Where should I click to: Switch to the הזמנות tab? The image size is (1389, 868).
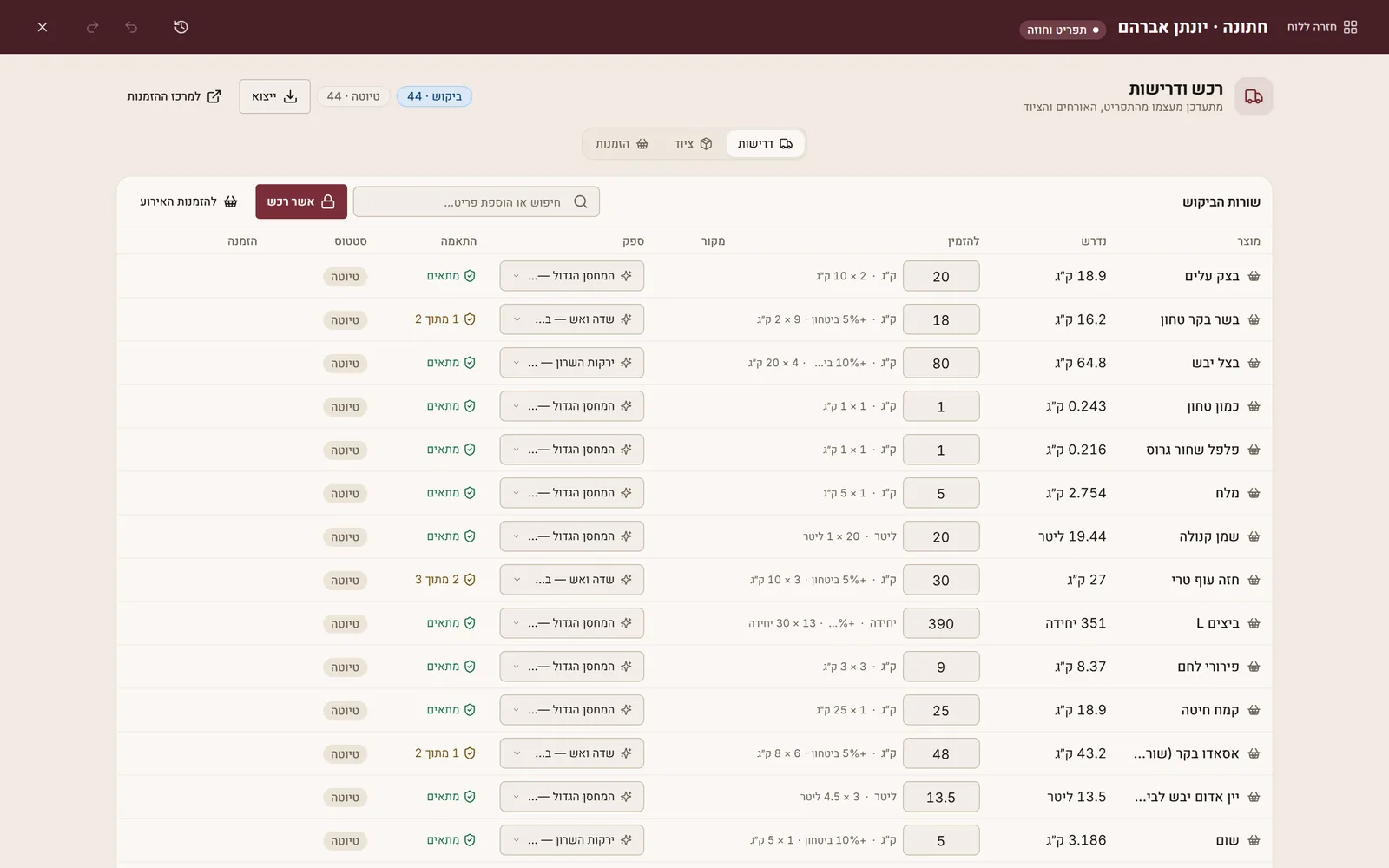click(x=622, y=144)
